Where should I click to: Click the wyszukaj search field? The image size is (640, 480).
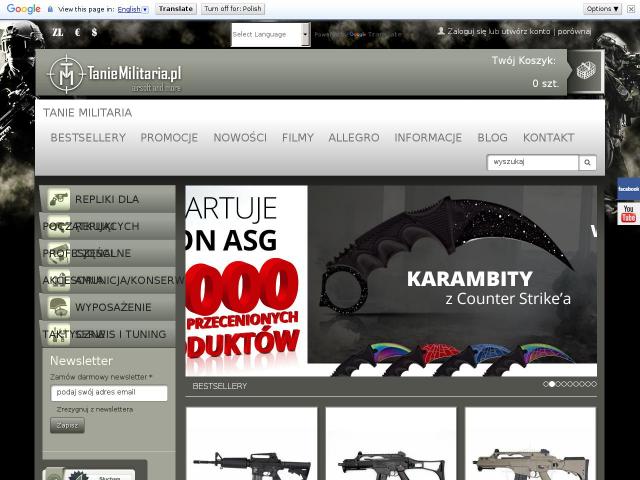coord(533,162)
